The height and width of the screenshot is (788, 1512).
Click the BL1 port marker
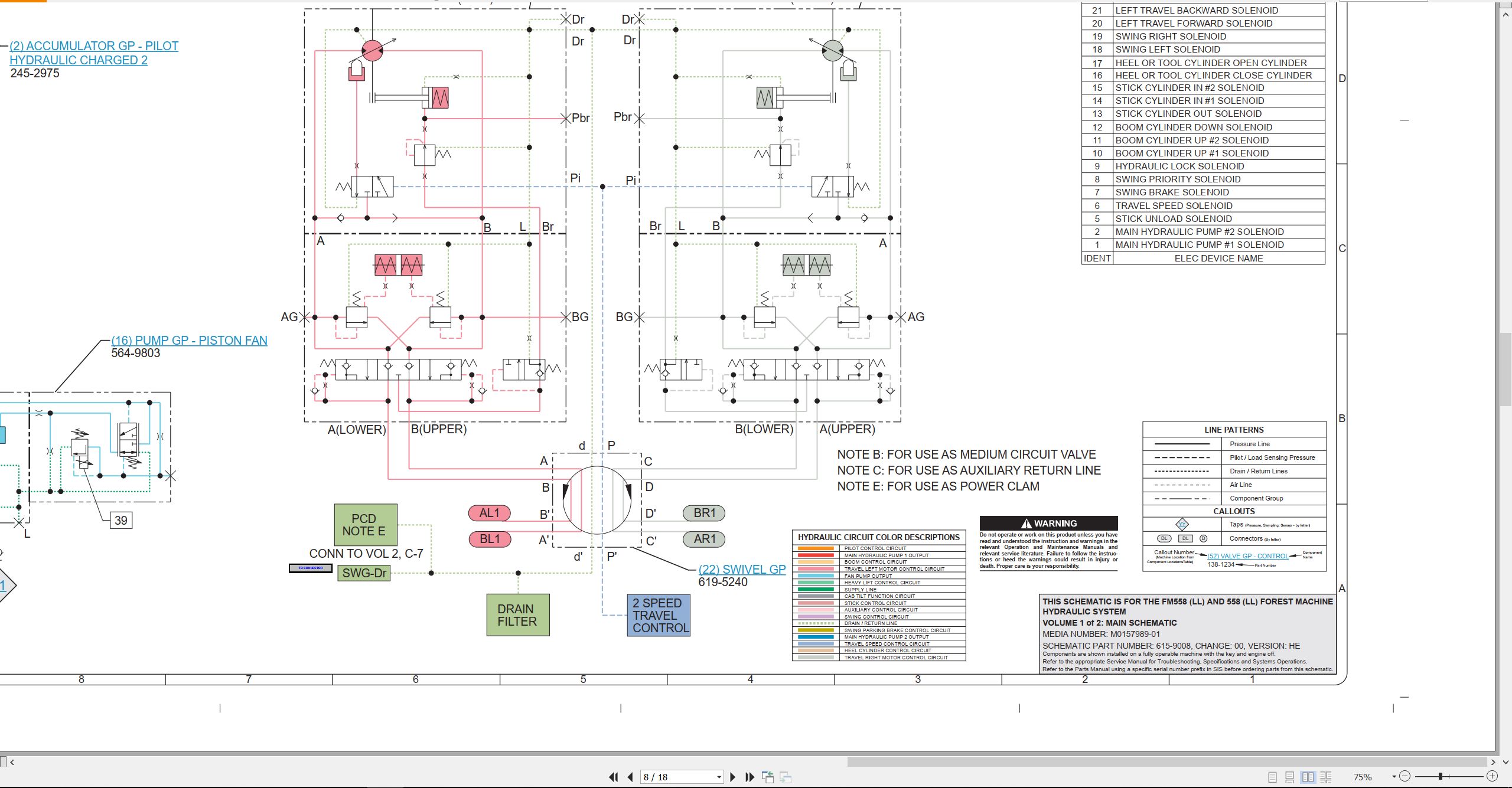490,539
